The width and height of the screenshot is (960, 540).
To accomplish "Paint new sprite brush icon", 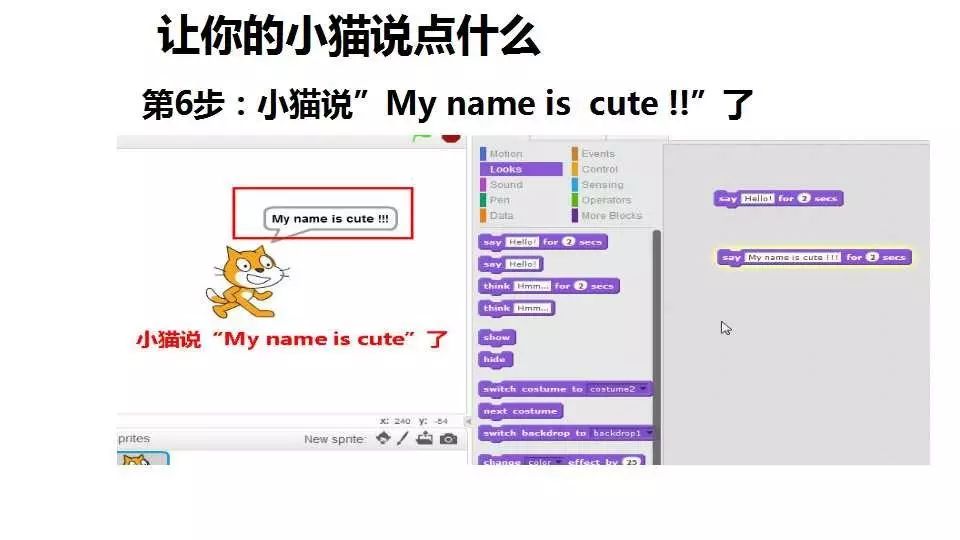I will coord(402,438).
